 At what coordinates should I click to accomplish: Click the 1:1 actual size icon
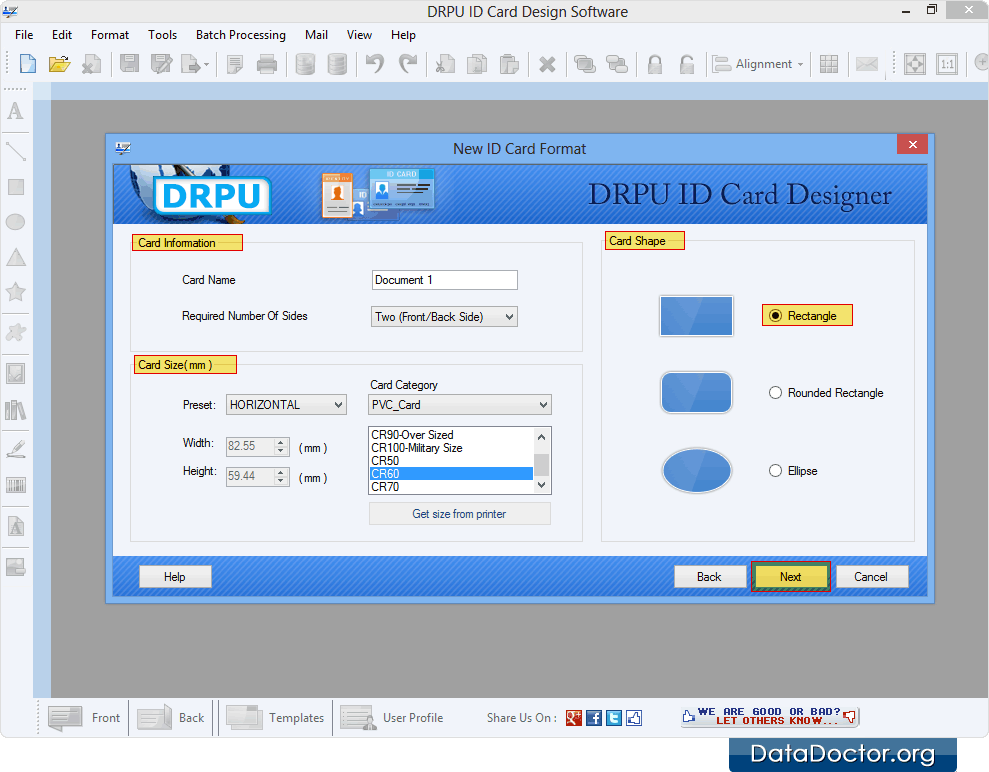pos(947,64)
